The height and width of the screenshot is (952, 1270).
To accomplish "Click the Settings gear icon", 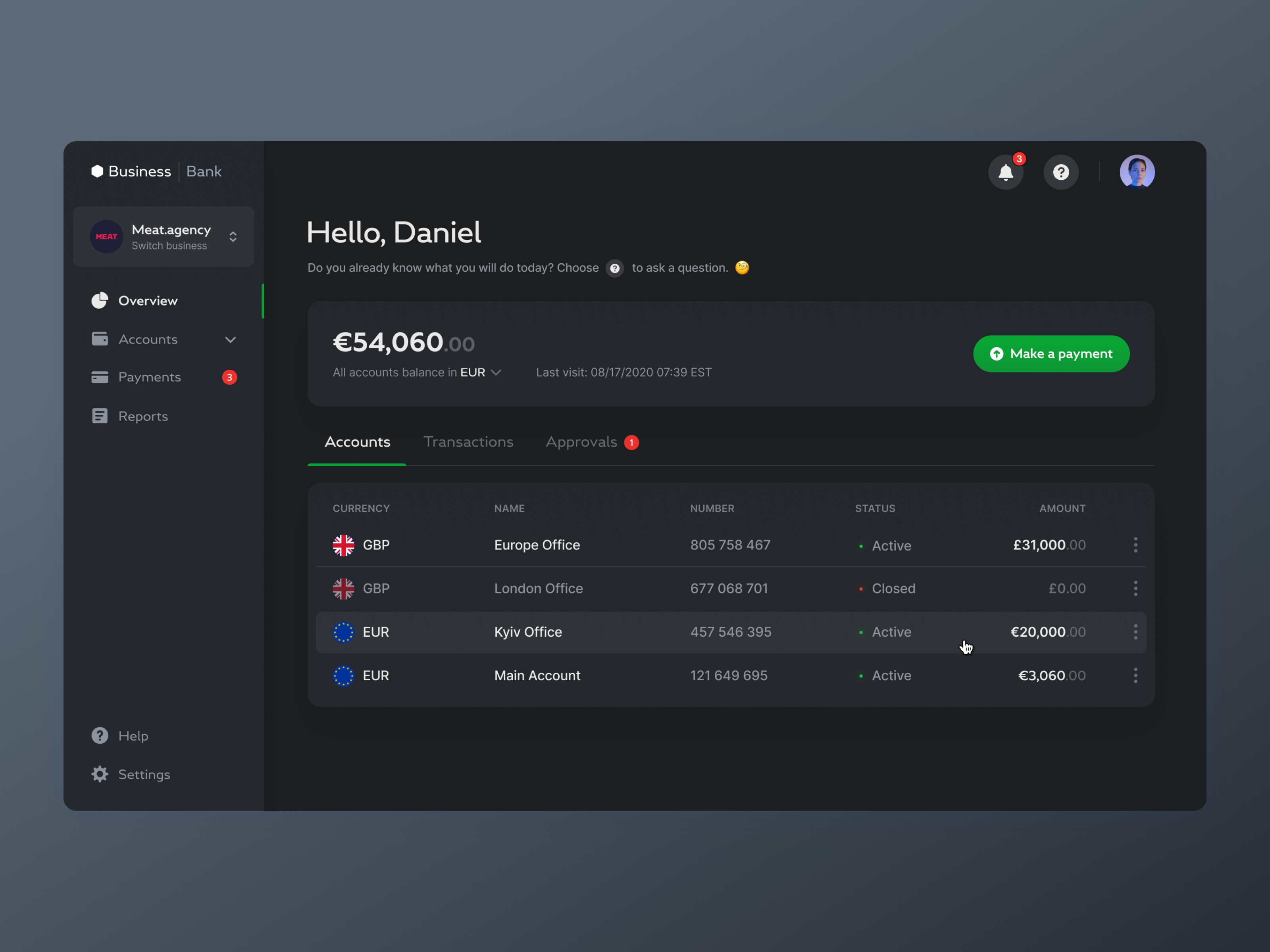I will click(x=100, y=774).
